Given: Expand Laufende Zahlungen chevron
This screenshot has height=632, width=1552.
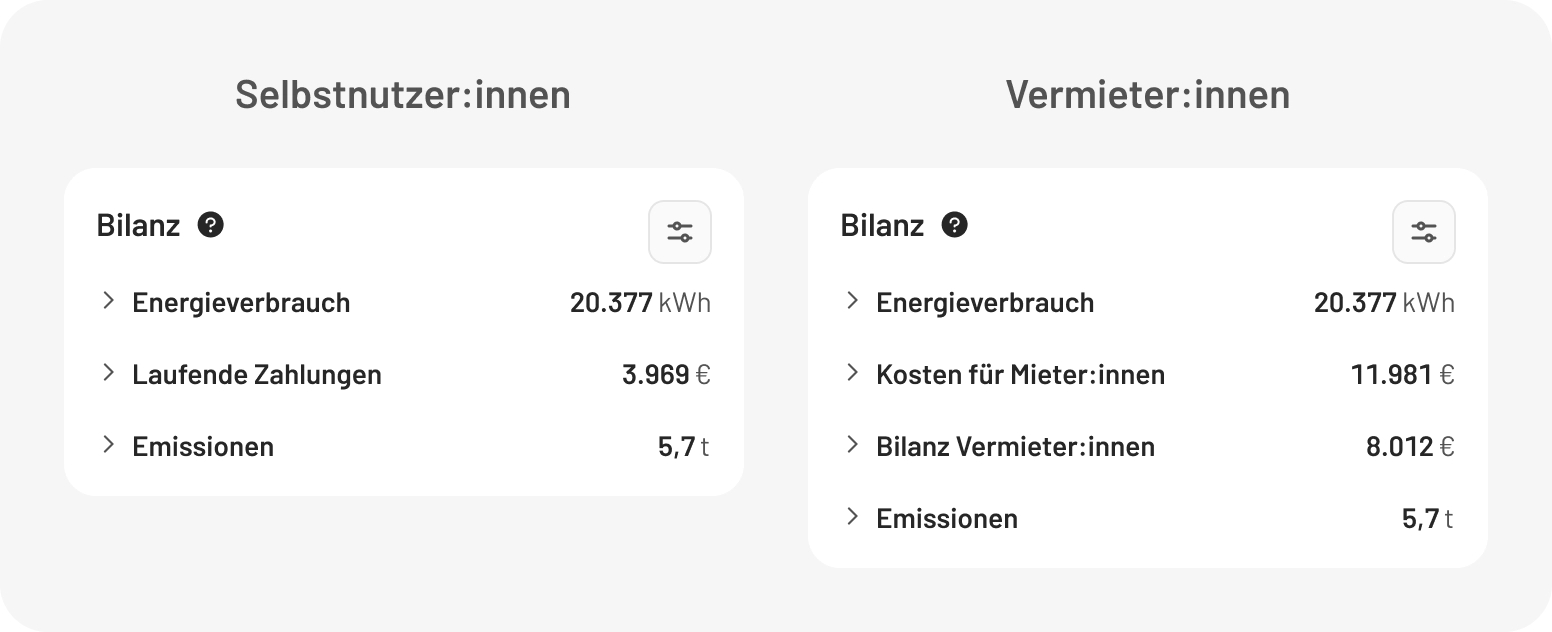Looking at the screenshot, I should 109,373.
